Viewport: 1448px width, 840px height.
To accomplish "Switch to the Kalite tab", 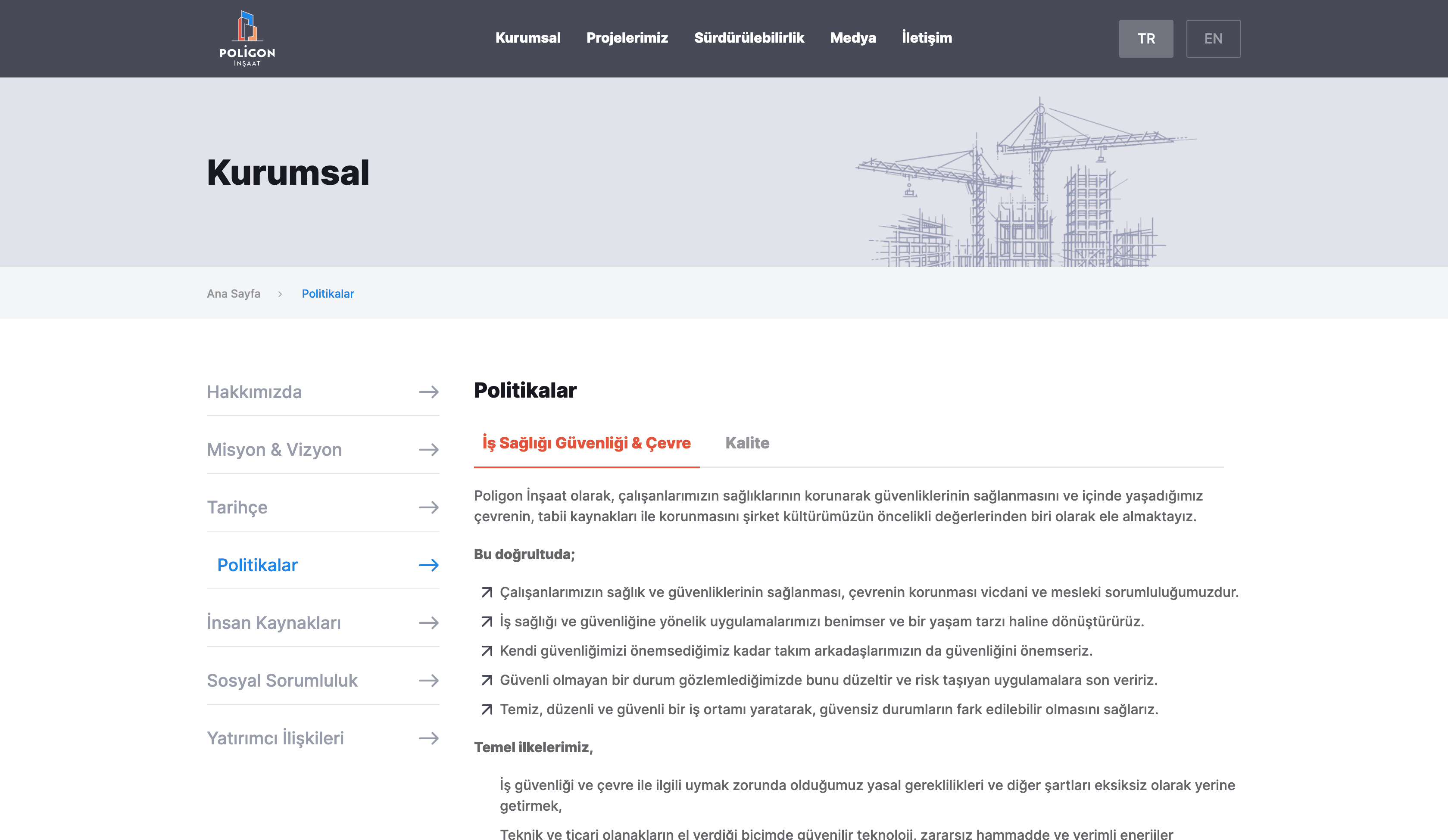I will (x=747, y=443).
